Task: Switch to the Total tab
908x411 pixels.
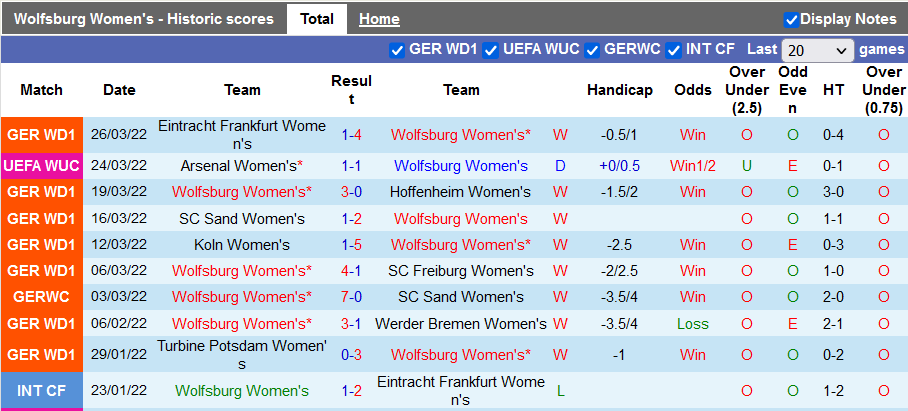Action: coord(317,19)
